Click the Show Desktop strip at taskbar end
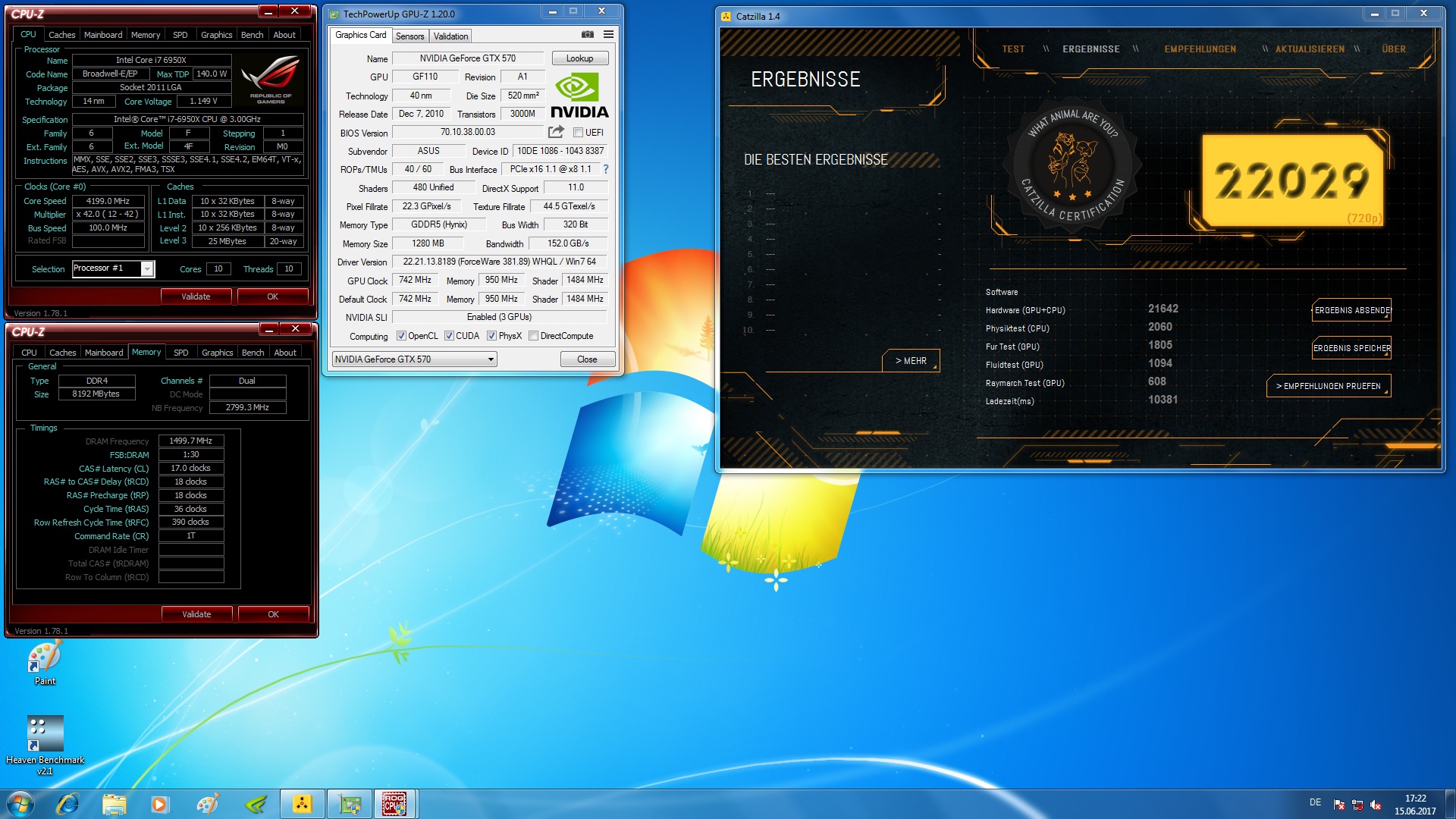Screen dimensions: 1456x819 (1450, 804)
